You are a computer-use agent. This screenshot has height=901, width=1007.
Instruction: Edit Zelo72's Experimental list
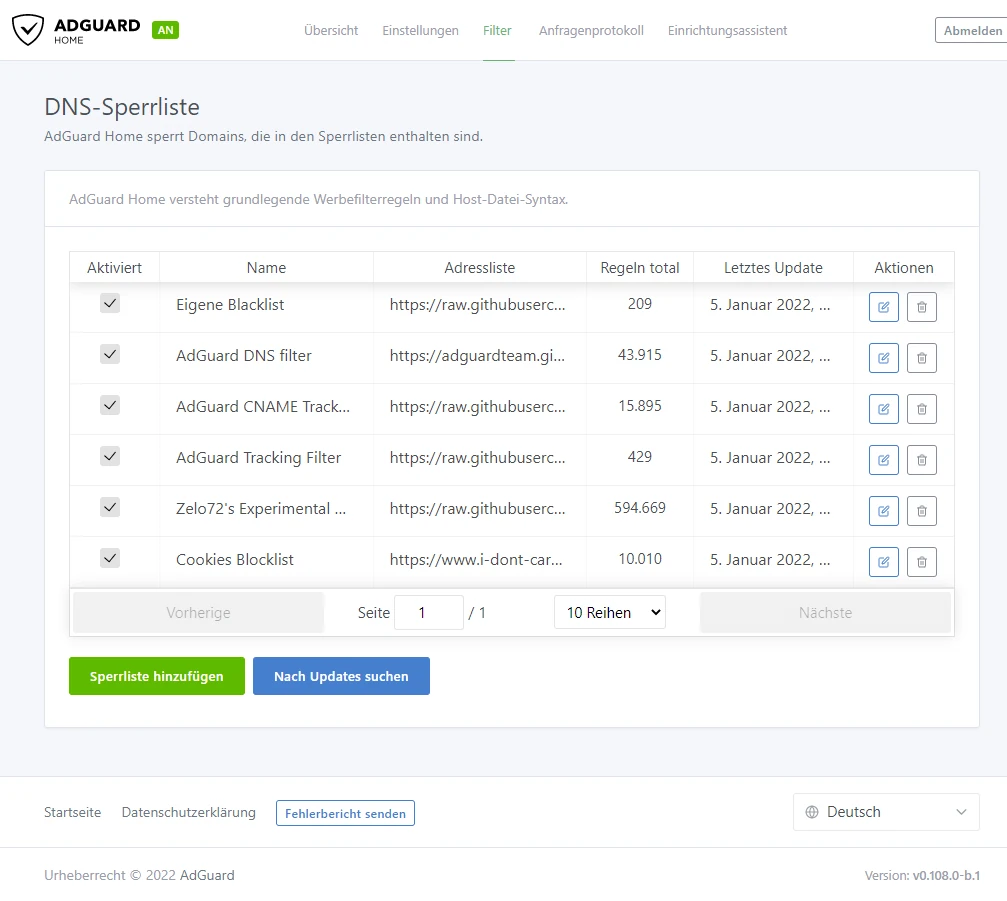[x=884, y=511]
